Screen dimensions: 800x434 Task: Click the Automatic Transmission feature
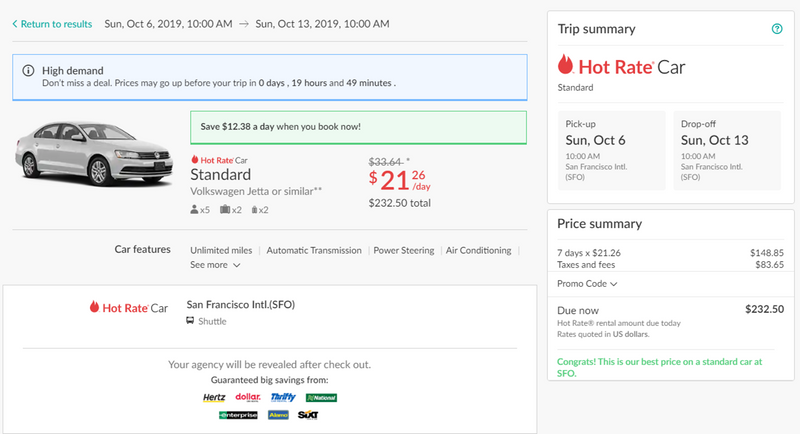314,250
